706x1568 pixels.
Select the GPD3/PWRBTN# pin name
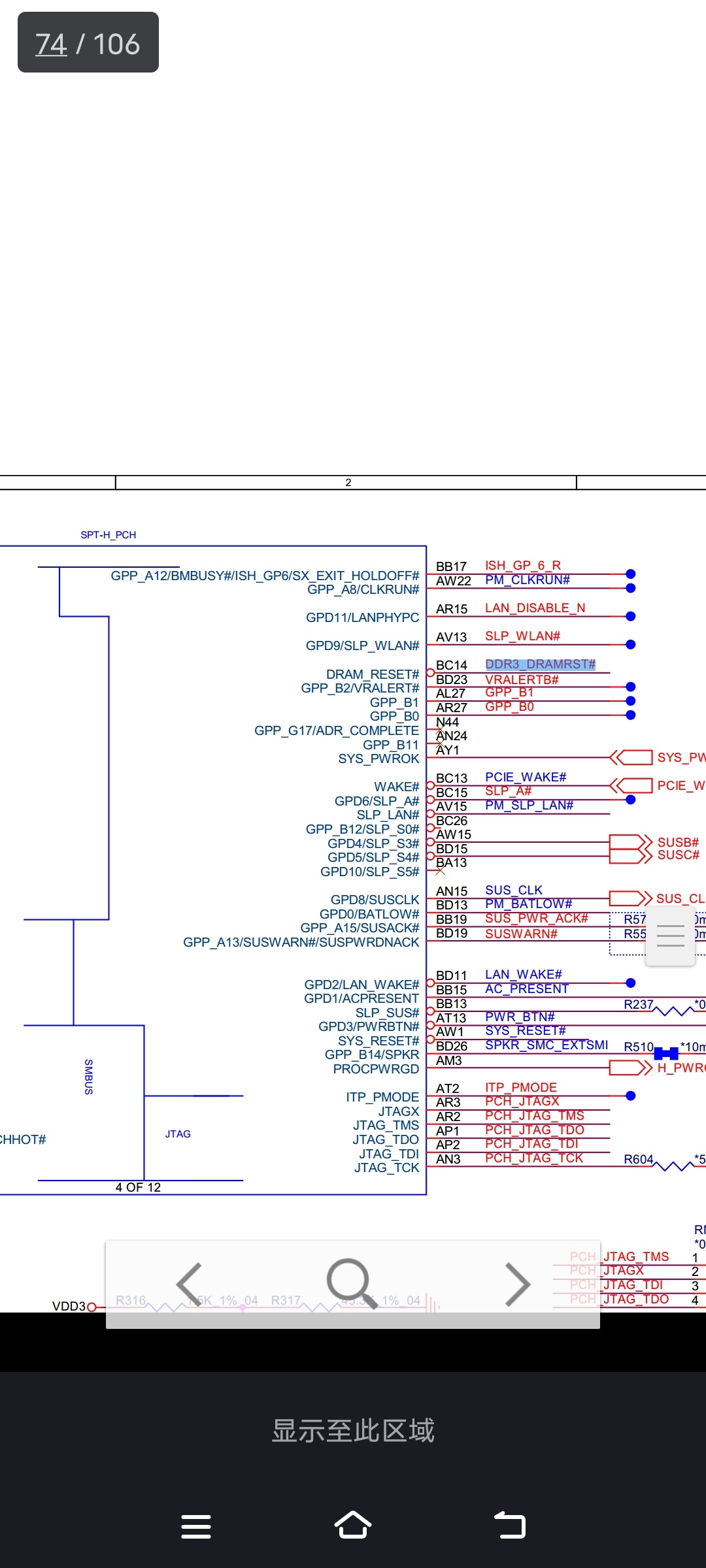click(369, 1026)
